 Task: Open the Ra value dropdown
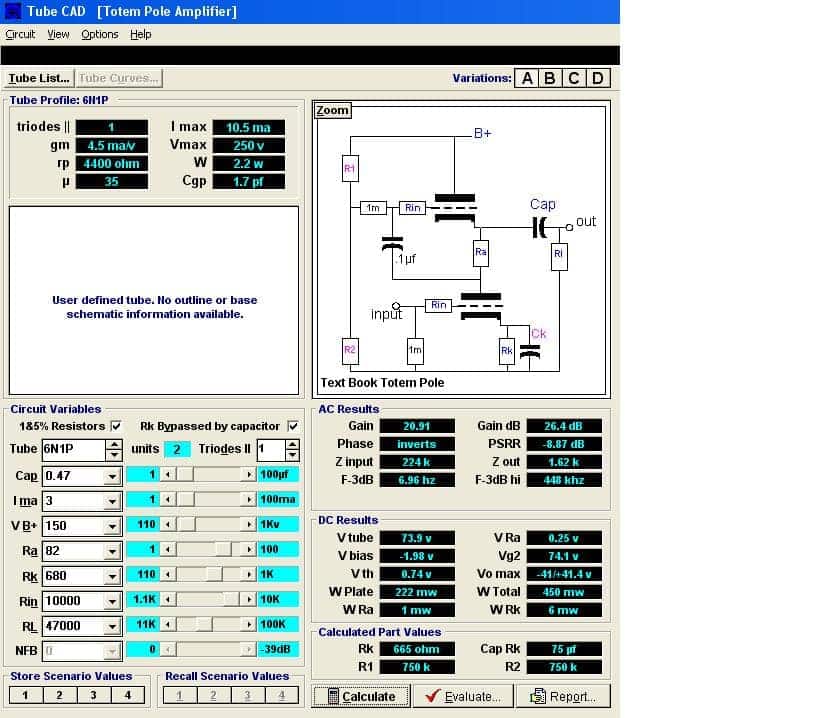[x=112, y=551]
